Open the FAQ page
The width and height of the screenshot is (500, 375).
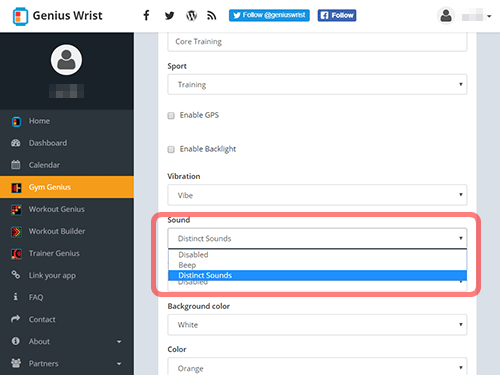(x=67, y=297)
